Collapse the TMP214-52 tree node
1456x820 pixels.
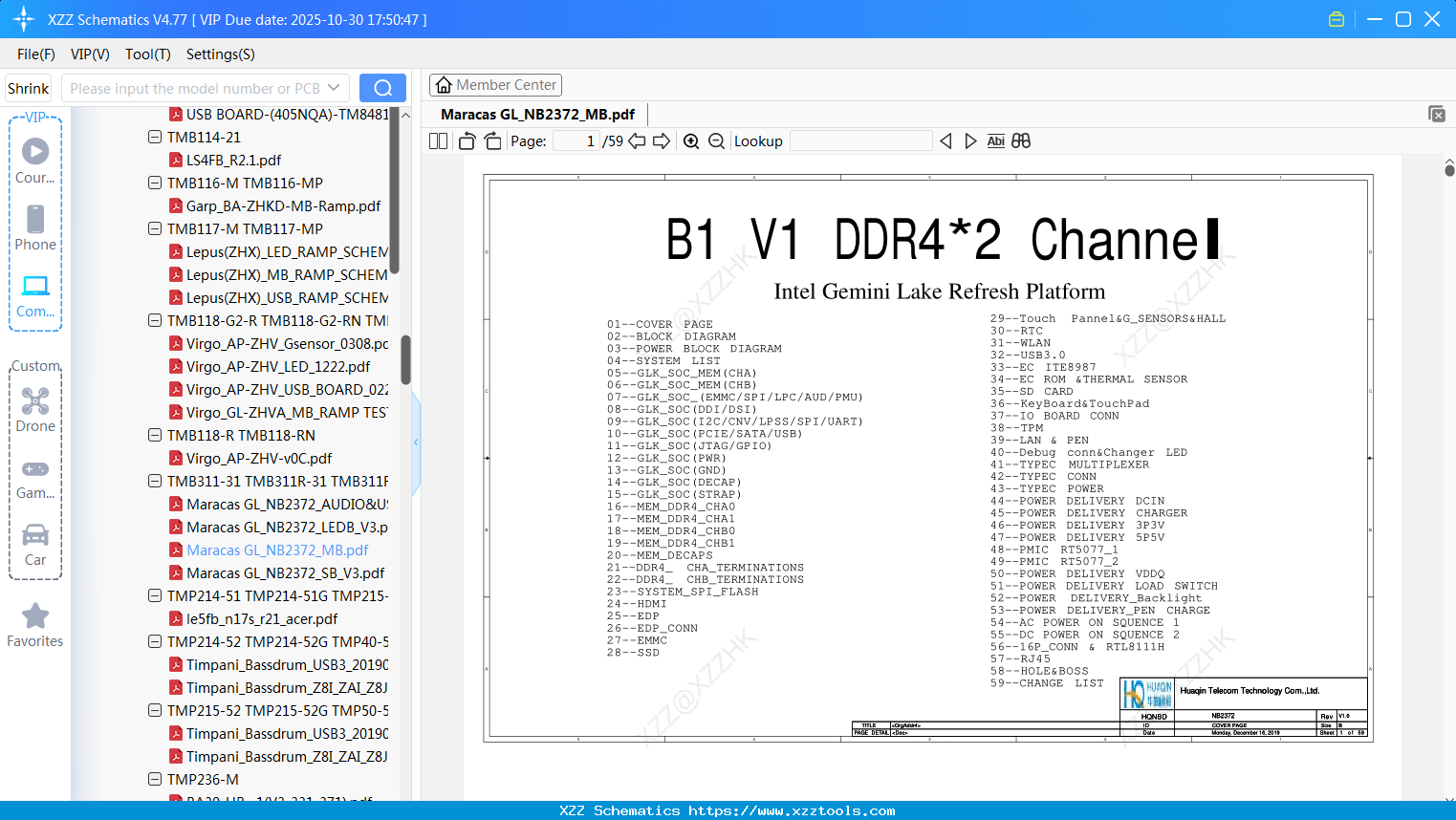155,641
